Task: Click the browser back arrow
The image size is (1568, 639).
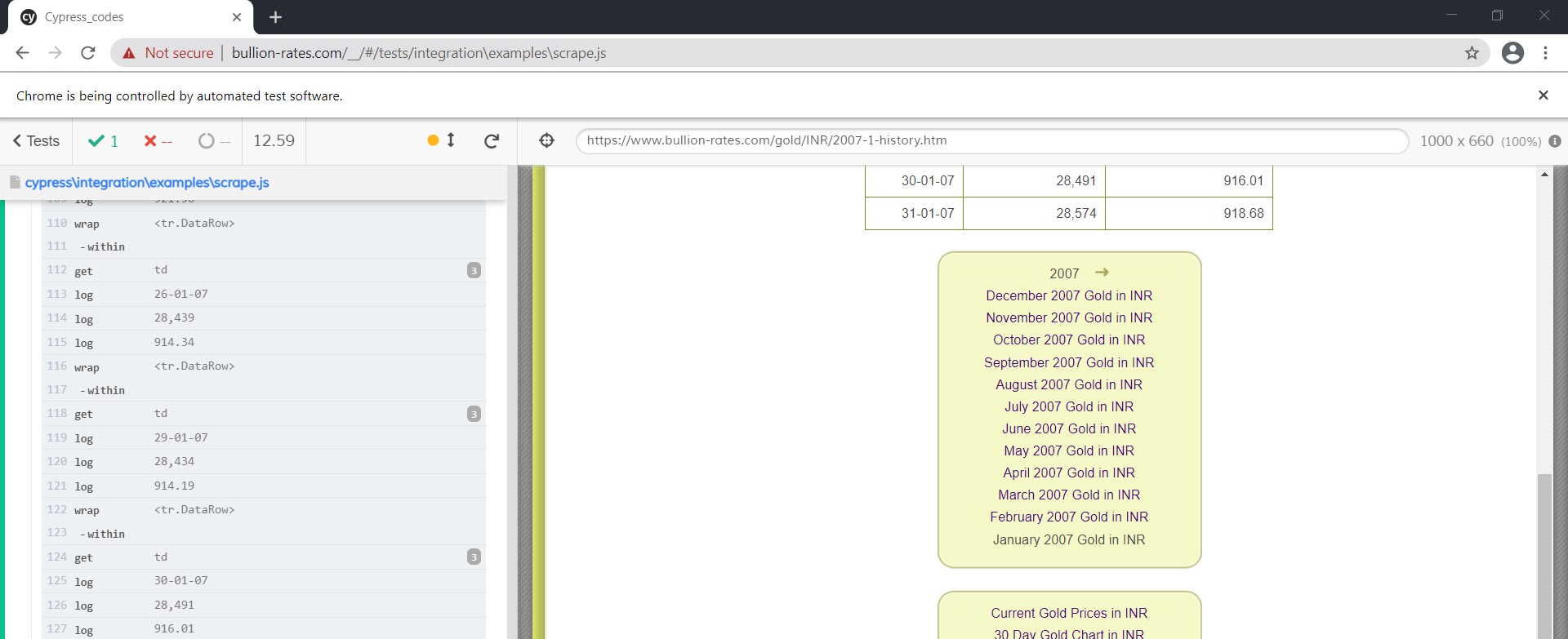Action: (x=22, y=53)
